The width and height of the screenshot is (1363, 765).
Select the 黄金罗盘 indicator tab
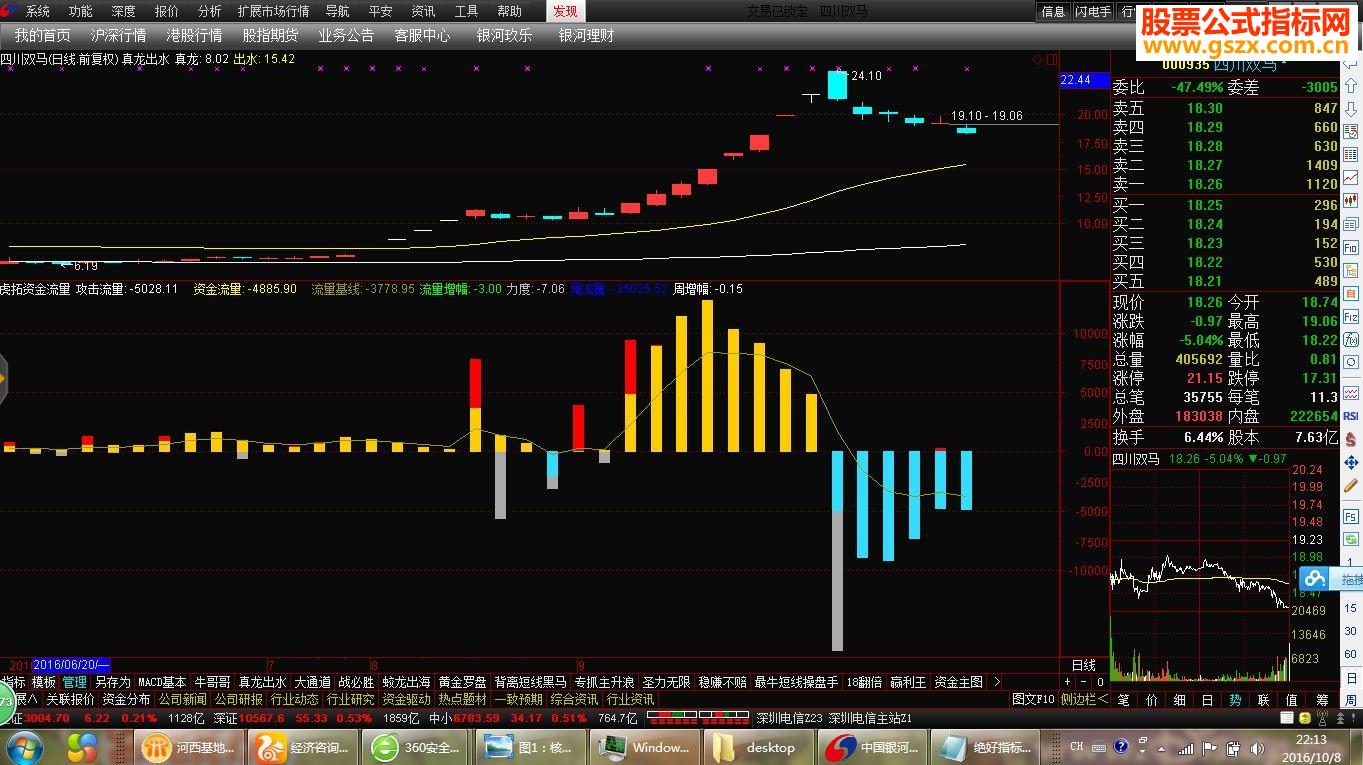pyautogui.click(x=463, y=682)
